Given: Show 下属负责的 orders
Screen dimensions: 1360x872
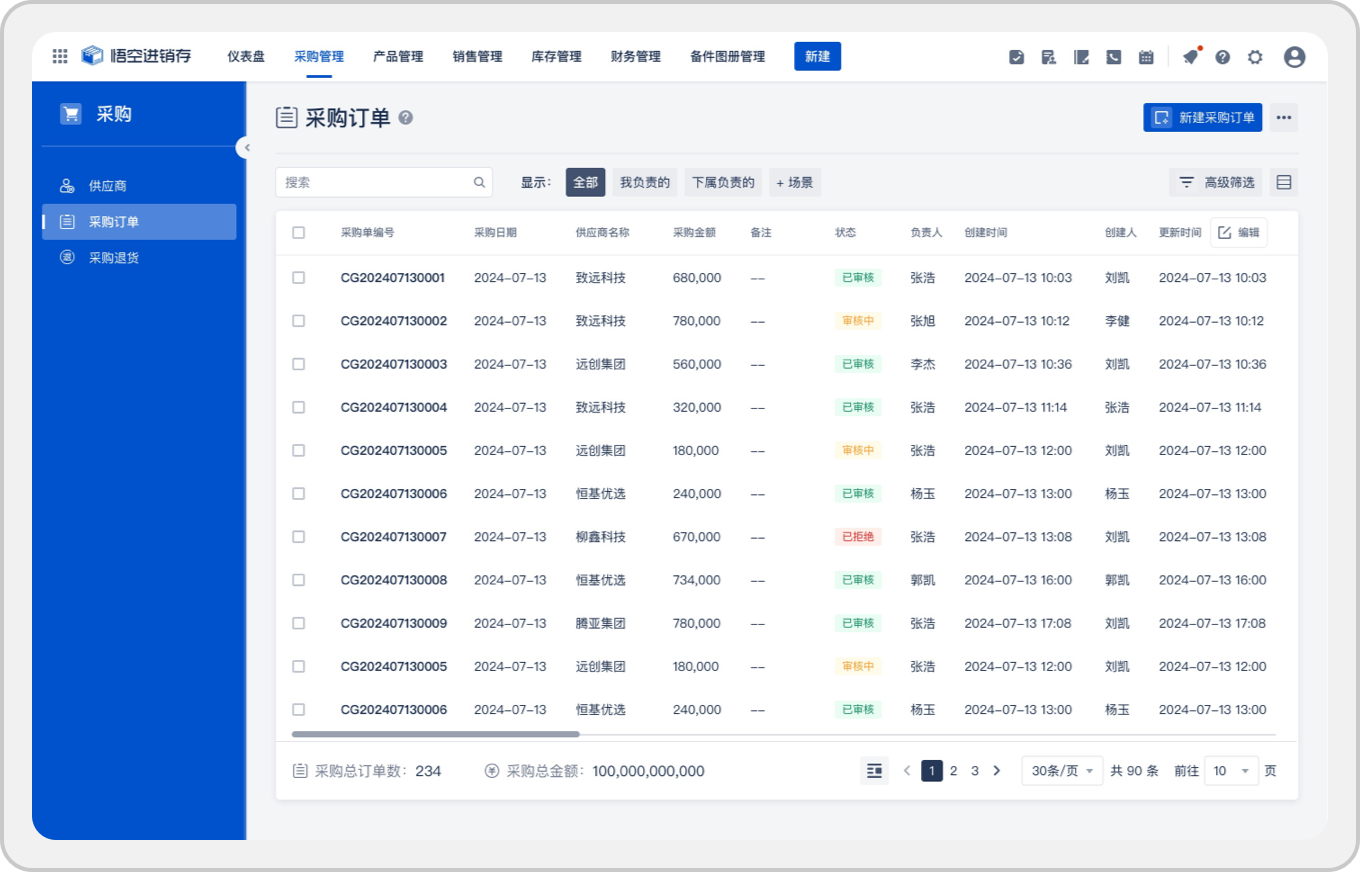Looking at the screenshot, I should coord(723,182).
